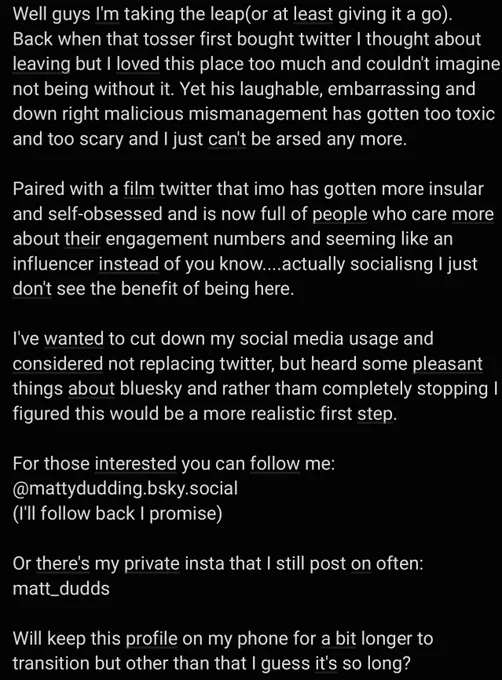Click the underlined word "wanted"
Screen dimensions: 502x680
(74, 339)
